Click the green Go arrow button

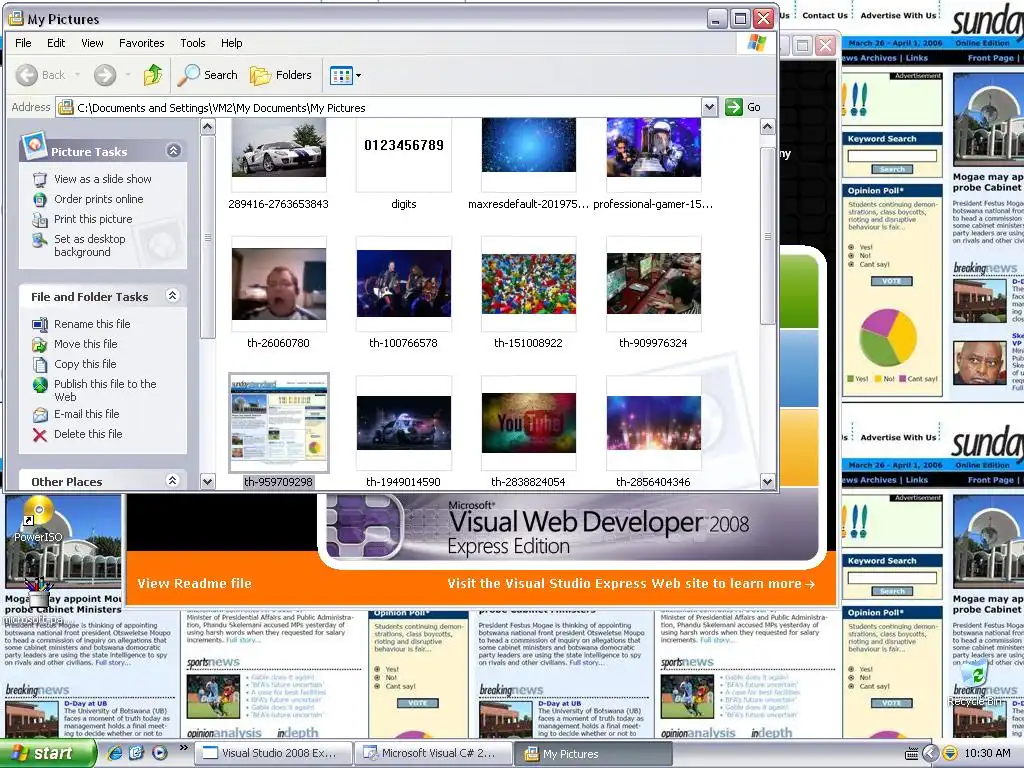click(733, 107)
